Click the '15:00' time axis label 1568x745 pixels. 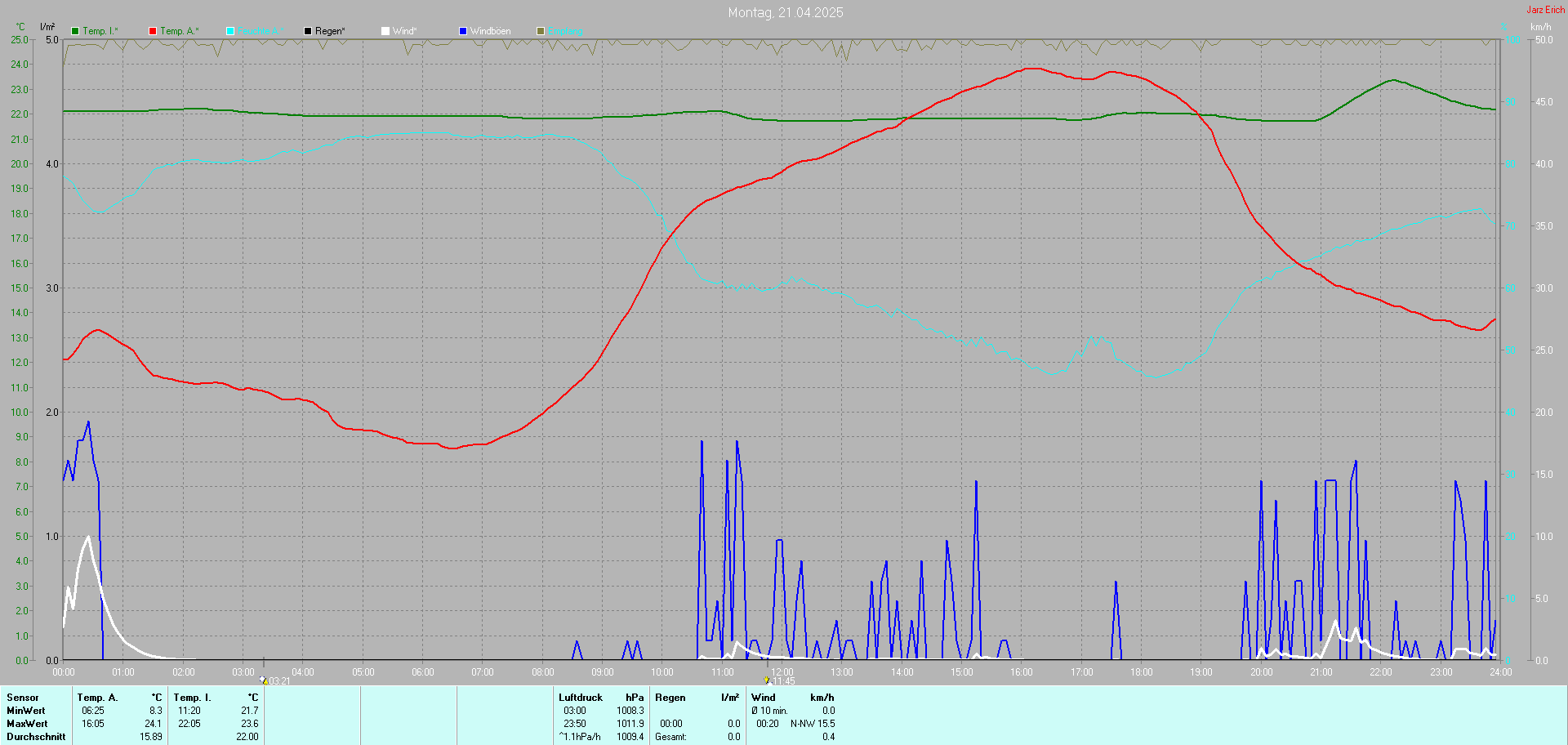[x=962, y=672]
